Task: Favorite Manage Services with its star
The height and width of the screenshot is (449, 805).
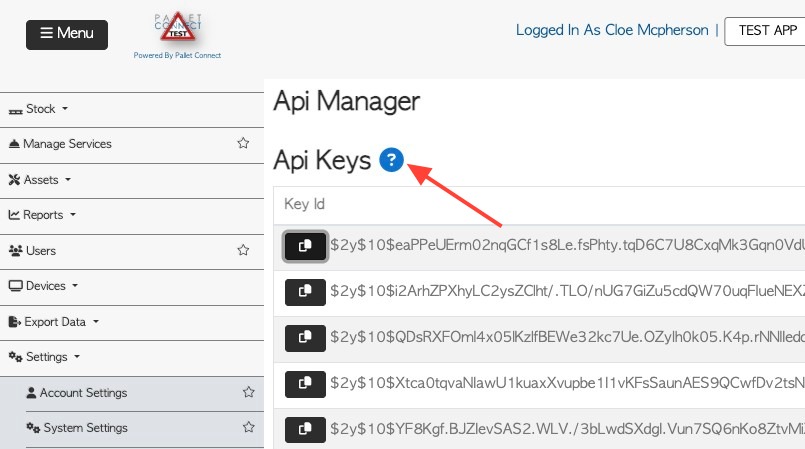Action: pyautogui.click(x=243, y=144)
